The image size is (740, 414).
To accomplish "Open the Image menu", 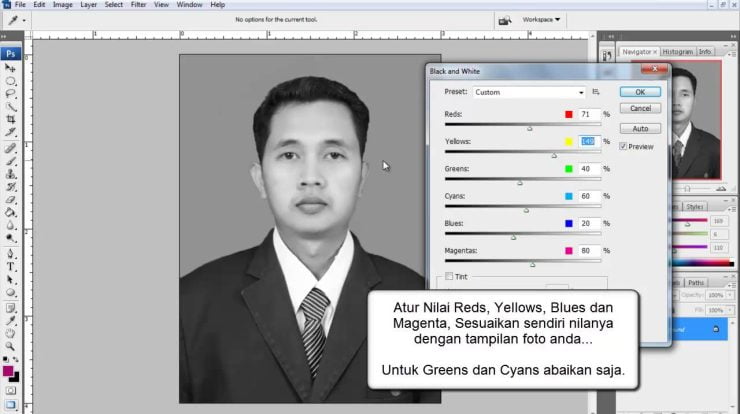I will tap(62, 5).
